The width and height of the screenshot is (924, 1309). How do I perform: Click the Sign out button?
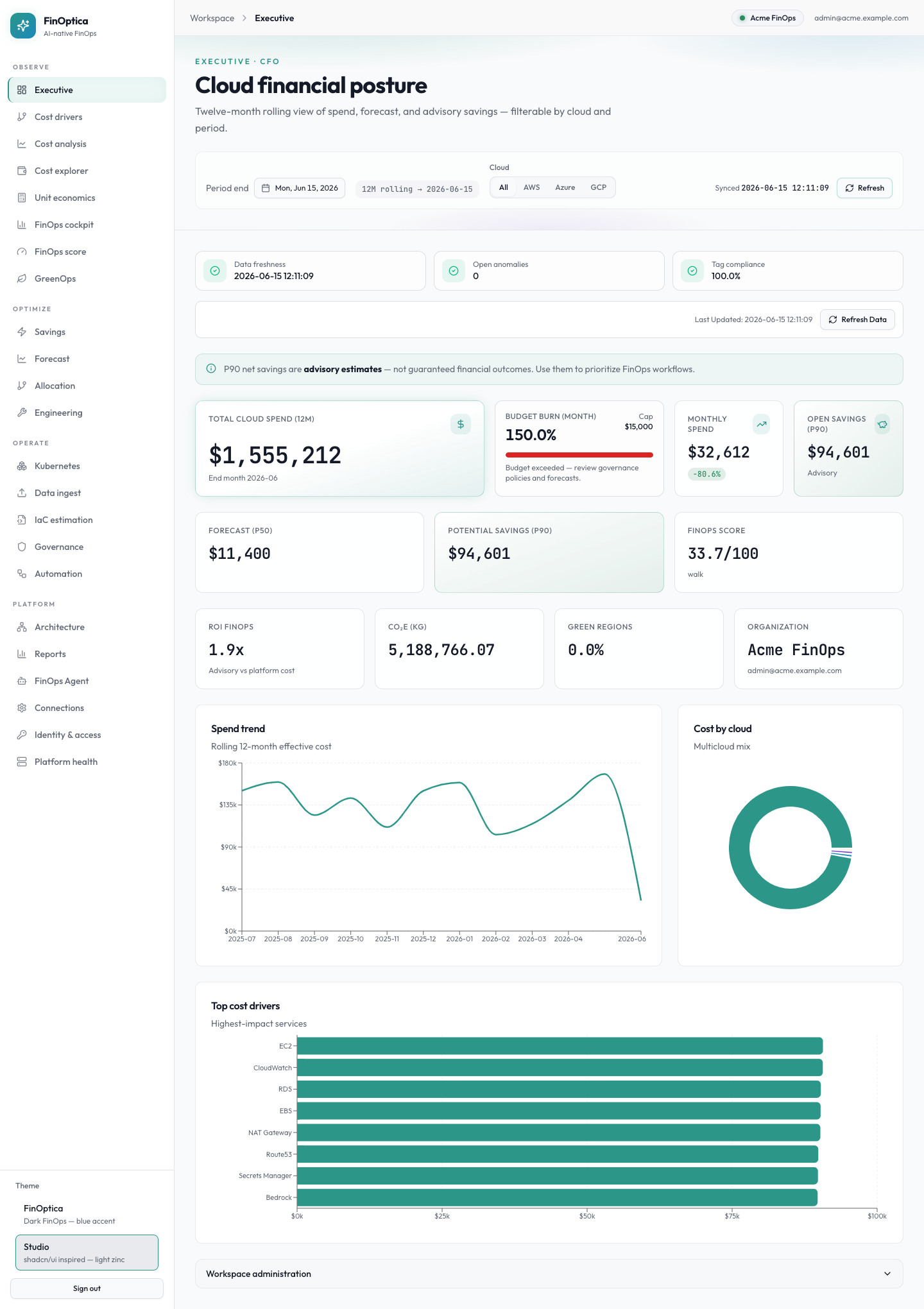(87, 1288)
